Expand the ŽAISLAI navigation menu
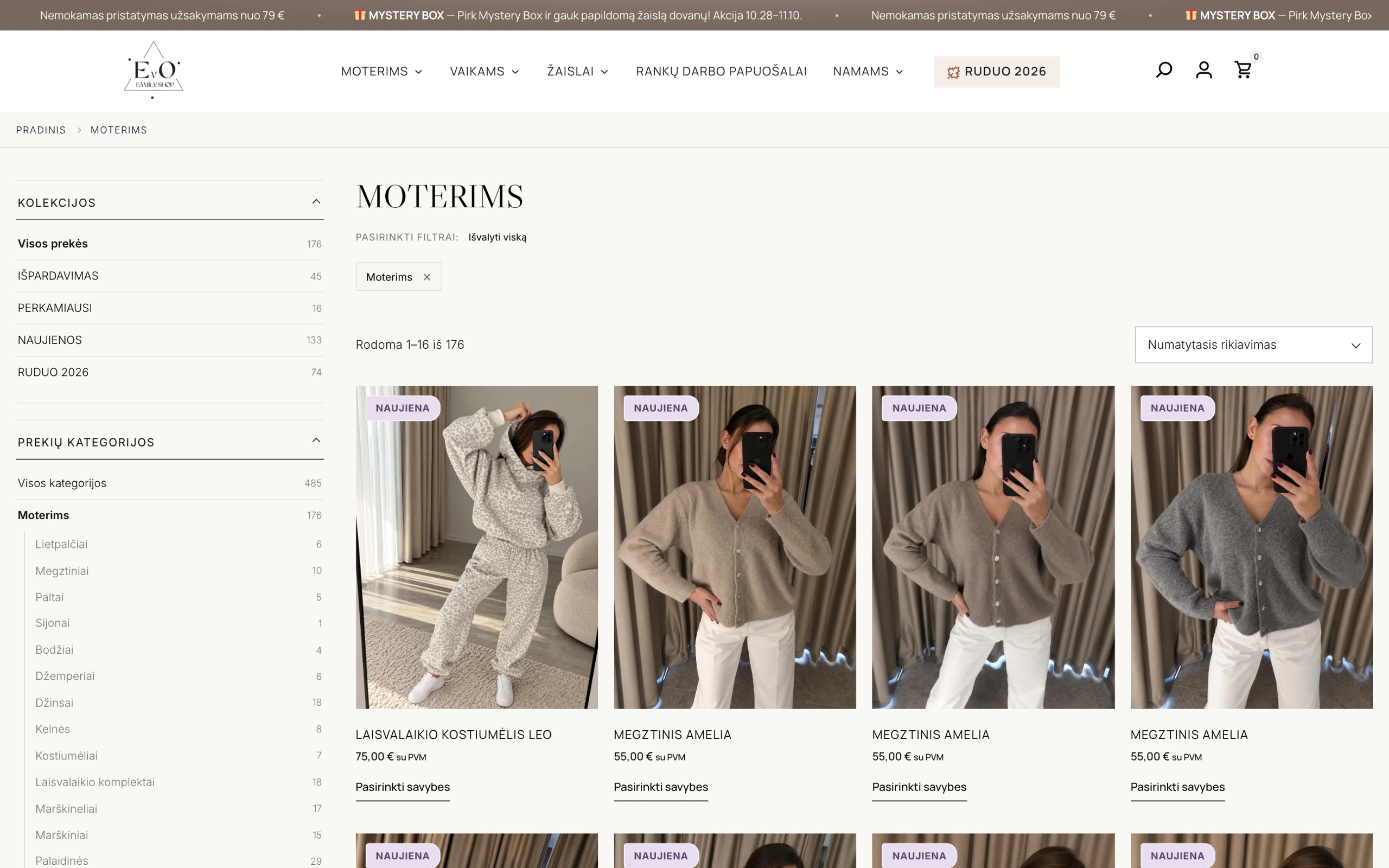The image size is (1389, 868). click(577, 72)
